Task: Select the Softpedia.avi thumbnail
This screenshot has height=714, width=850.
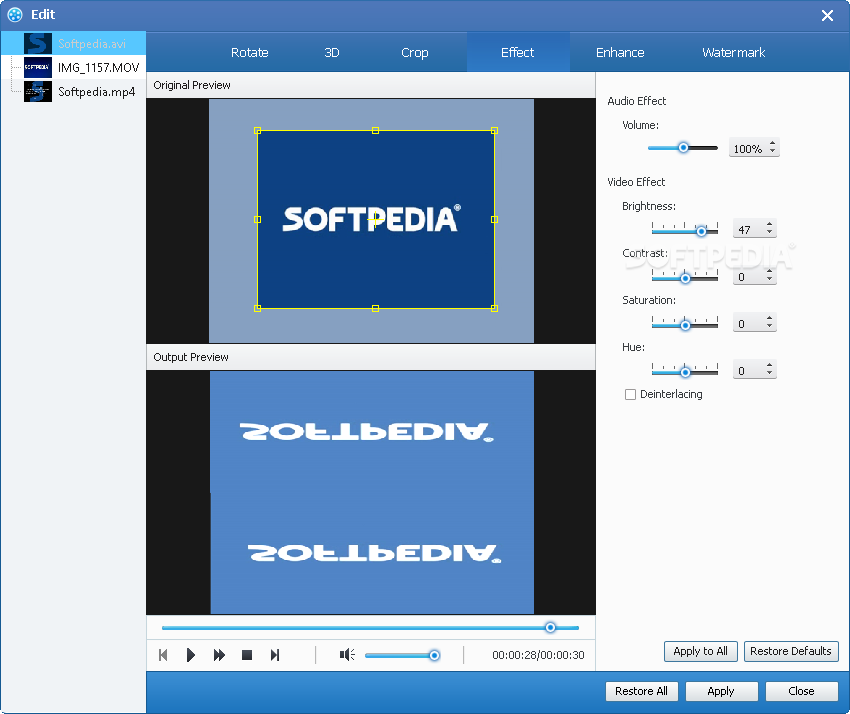Action: 38,43
